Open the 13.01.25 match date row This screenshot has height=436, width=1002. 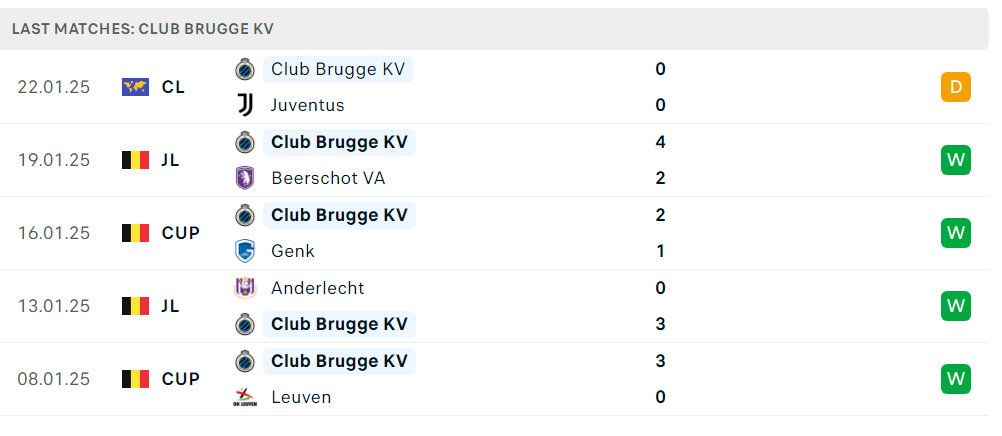(x=495, y=306)
